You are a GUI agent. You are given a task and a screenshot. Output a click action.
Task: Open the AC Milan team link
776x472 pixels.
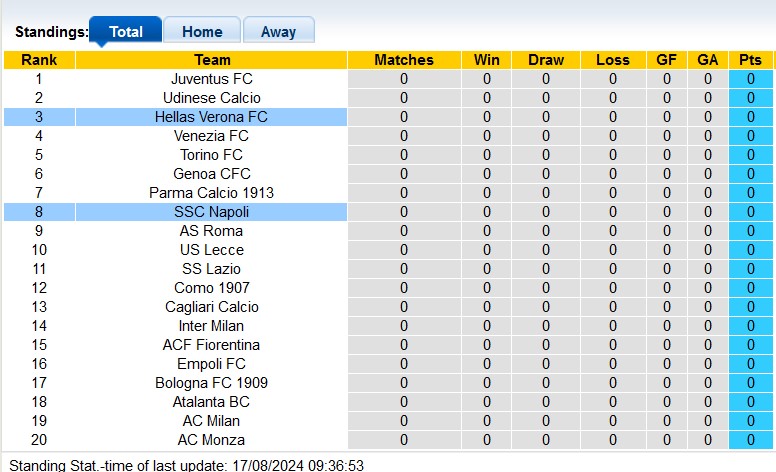[x=211, y=421]
